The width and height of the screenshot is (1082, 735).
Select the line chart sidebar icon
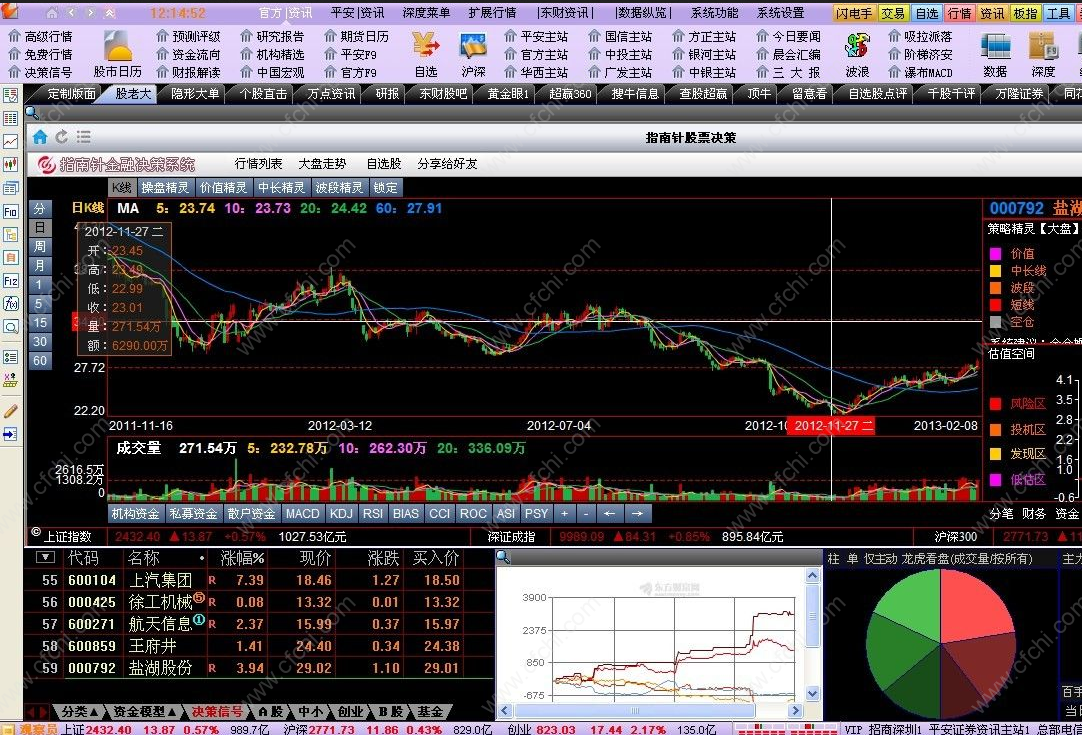(x=10, y=141)
